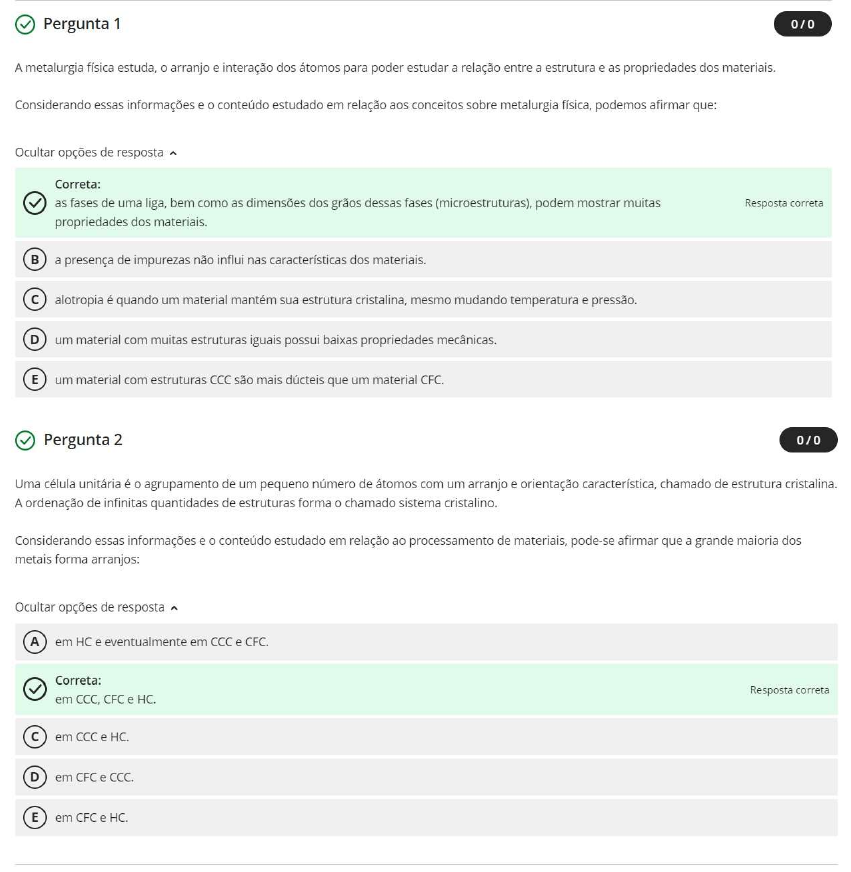Click the checkmark icon on Pergunta 1's correct answer
This screenshot has height=872, width=851.
(34, 203)
